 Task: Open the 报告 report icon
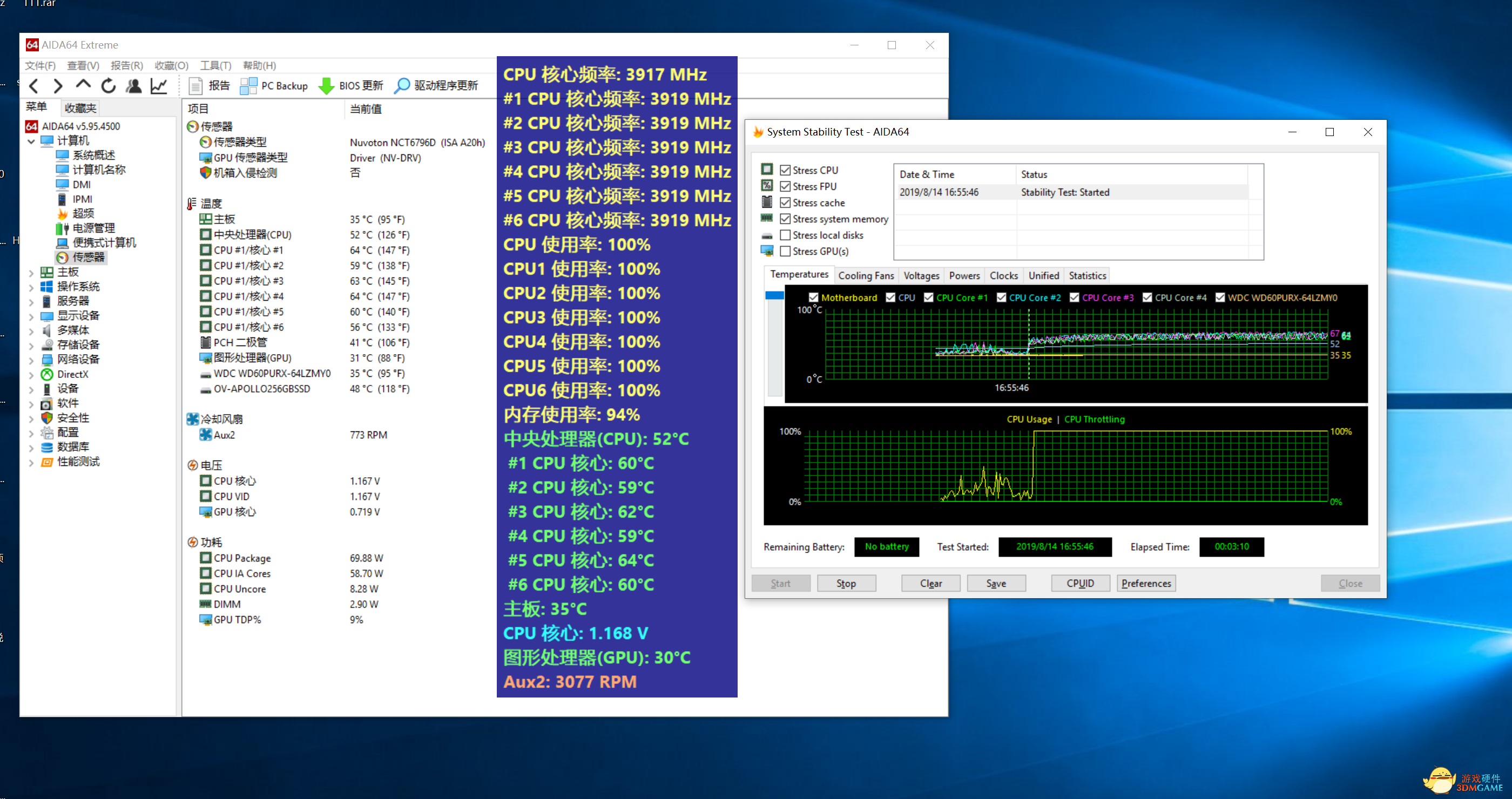[195, 86]
